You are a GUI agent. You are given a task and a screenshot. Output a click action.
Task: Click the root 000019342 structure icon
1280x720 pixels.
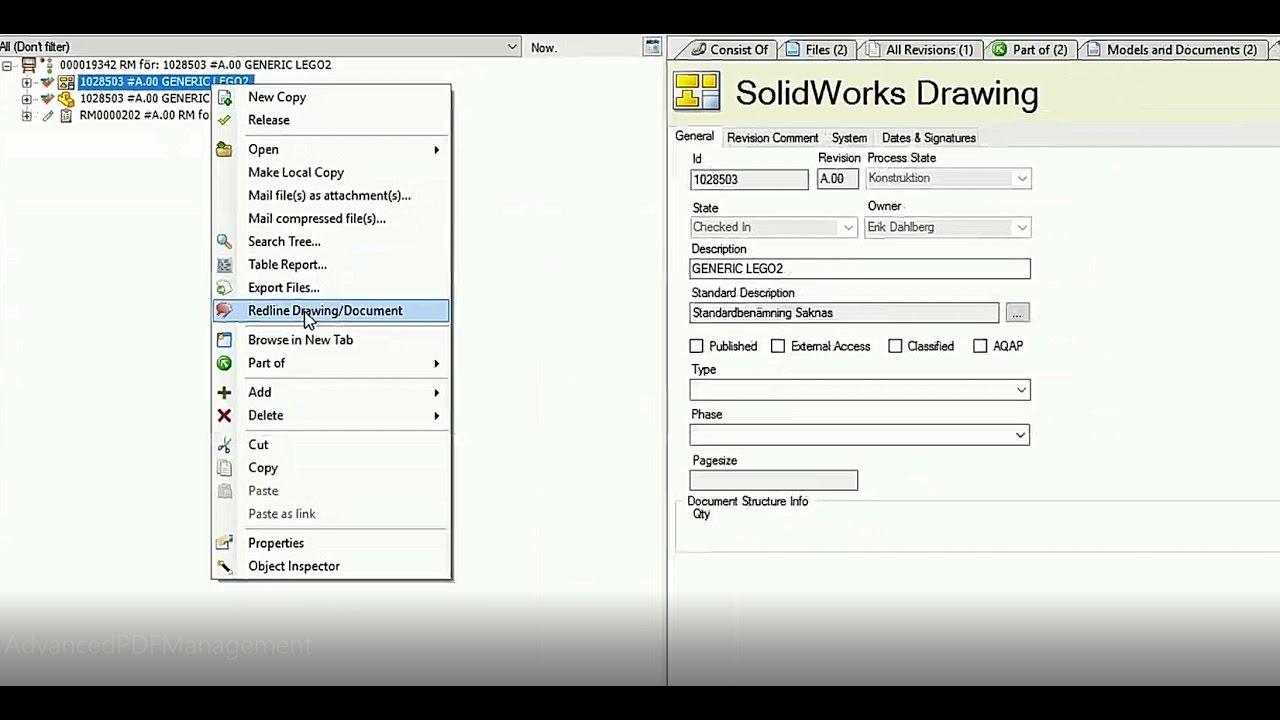29,65
